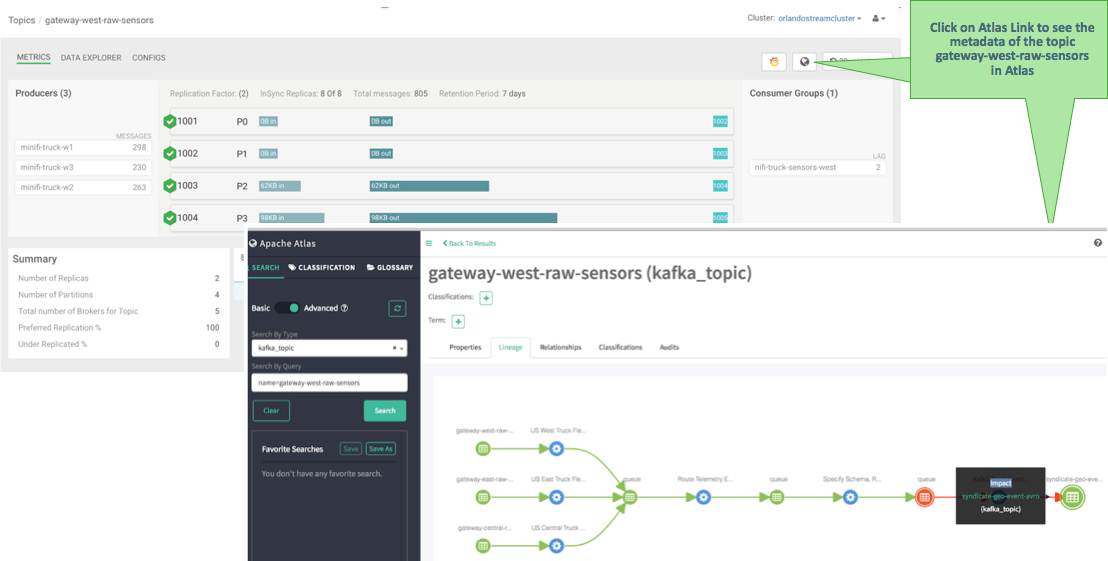Click green check icon for broker 1002
This screenshot has width=1108, height=561.
(170, 153)
